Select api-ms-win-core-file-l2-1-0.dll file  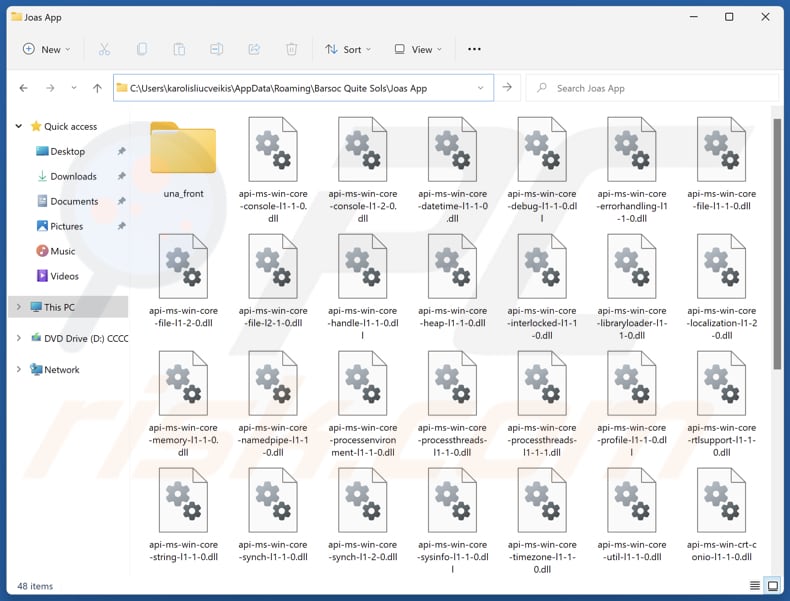click(x=273, y=281)
